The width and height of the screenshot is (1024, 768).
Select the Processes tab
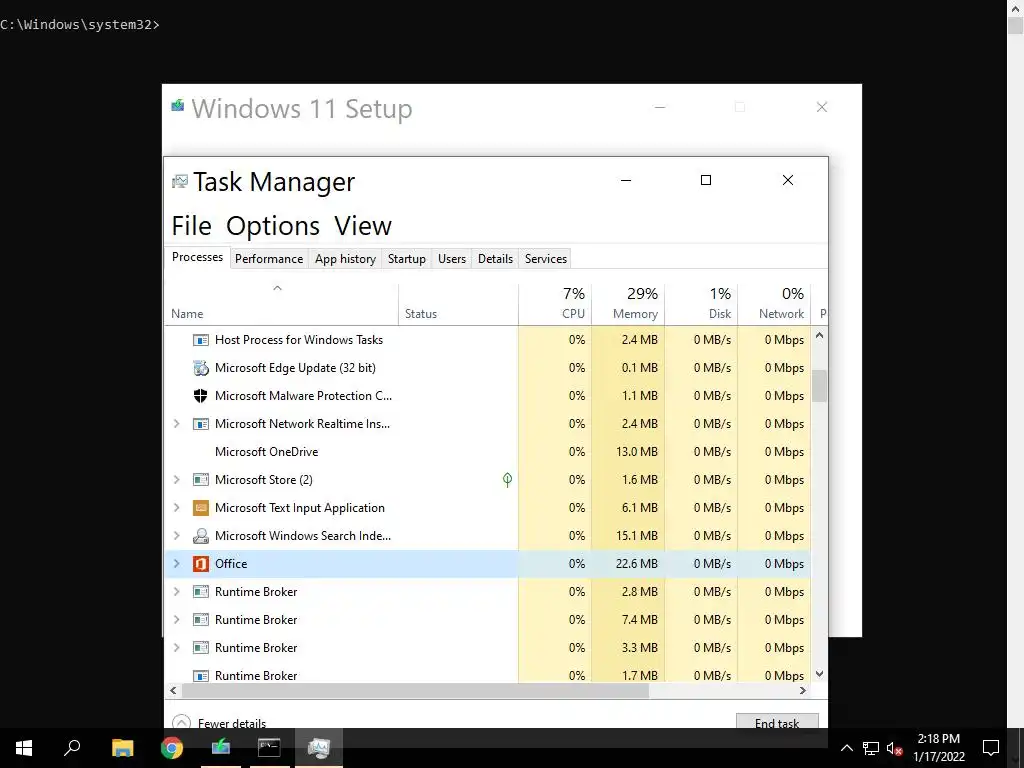coord(197,257)
